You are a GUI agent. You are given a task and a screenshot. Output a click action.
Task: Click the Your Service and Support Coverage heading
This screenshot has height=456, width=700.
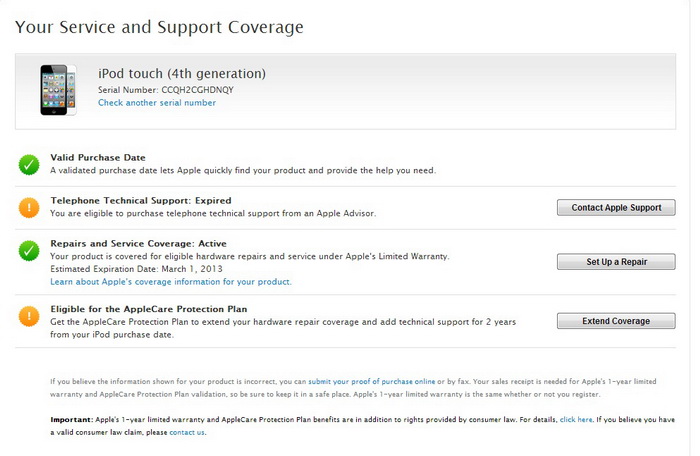(x=159, y=27)
